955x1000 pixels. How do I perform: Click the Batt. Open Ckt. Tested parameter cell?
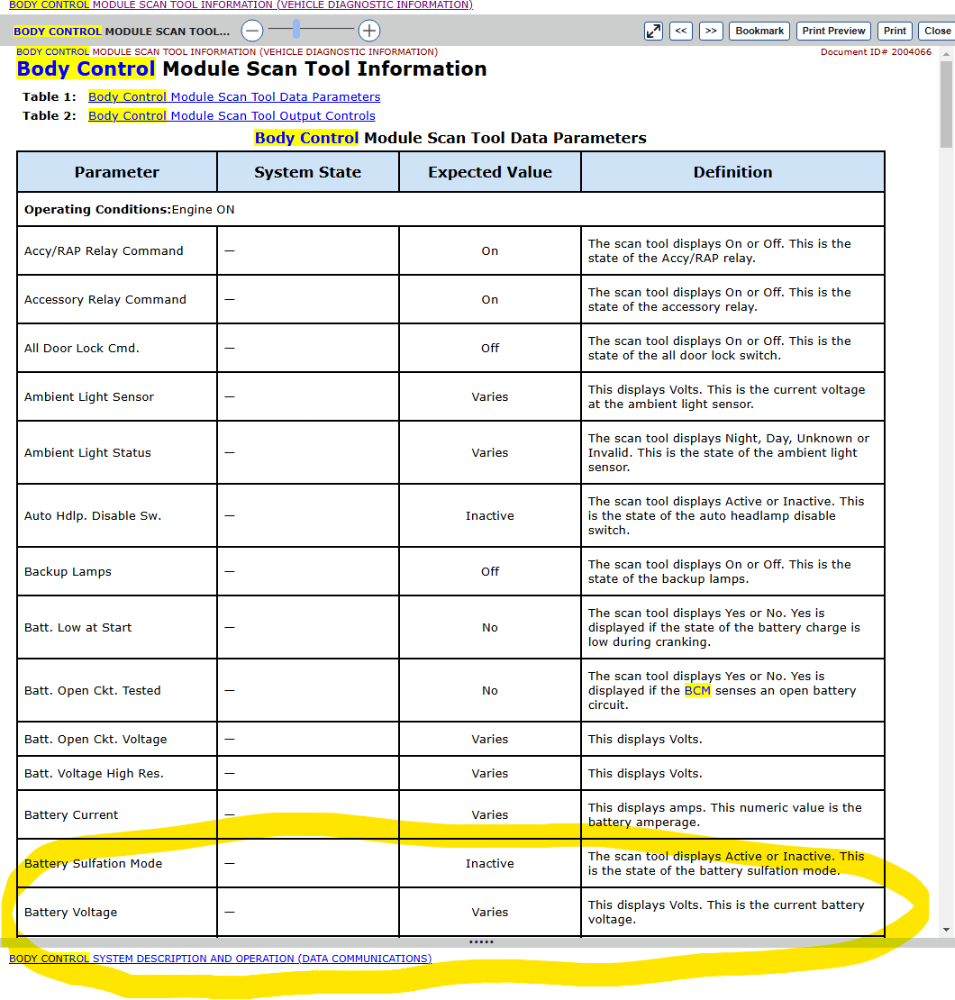tap(117, 691)
